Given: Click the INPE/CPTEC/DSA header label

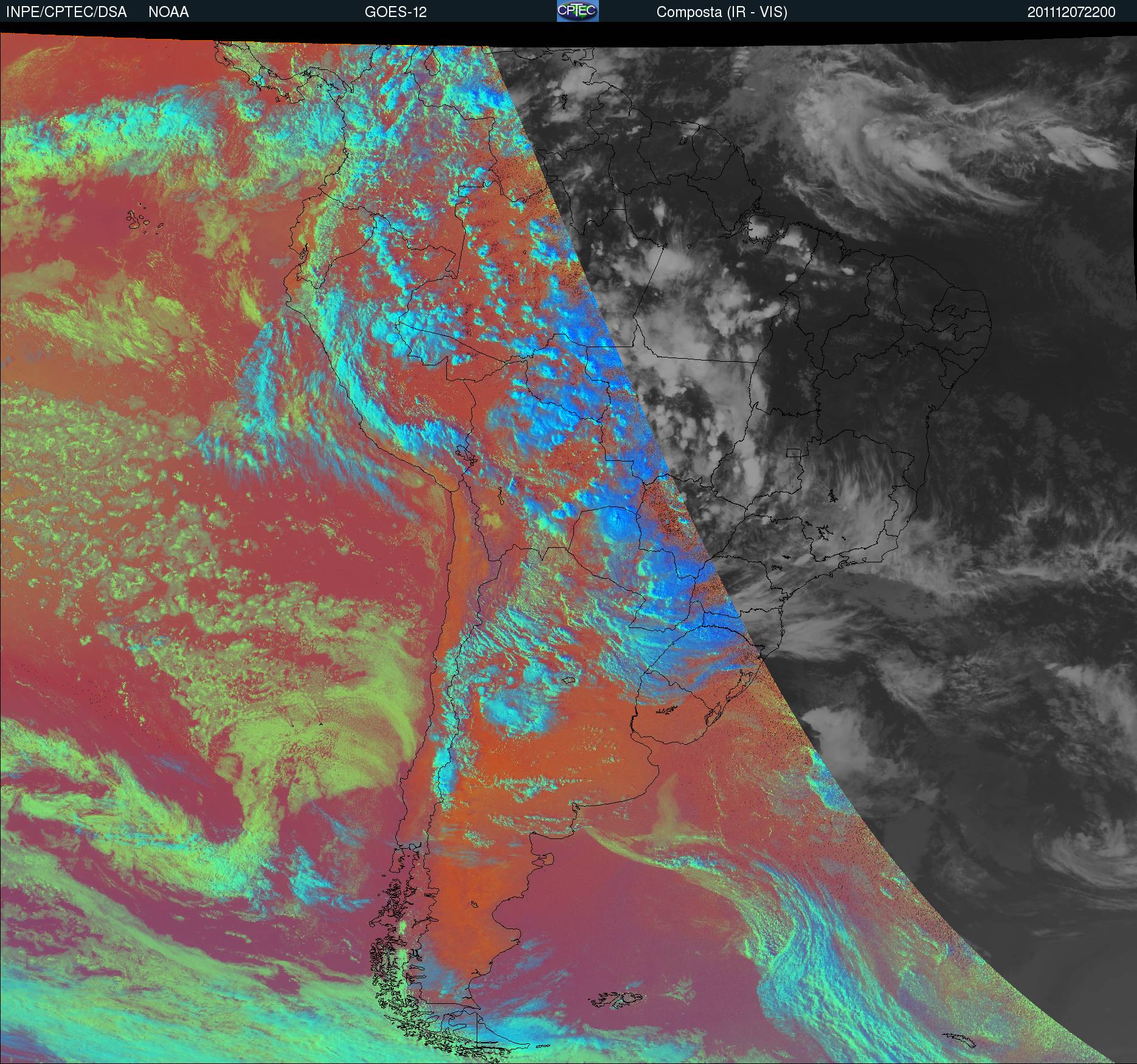Looking at the screenshot, I should pos(66,12).
